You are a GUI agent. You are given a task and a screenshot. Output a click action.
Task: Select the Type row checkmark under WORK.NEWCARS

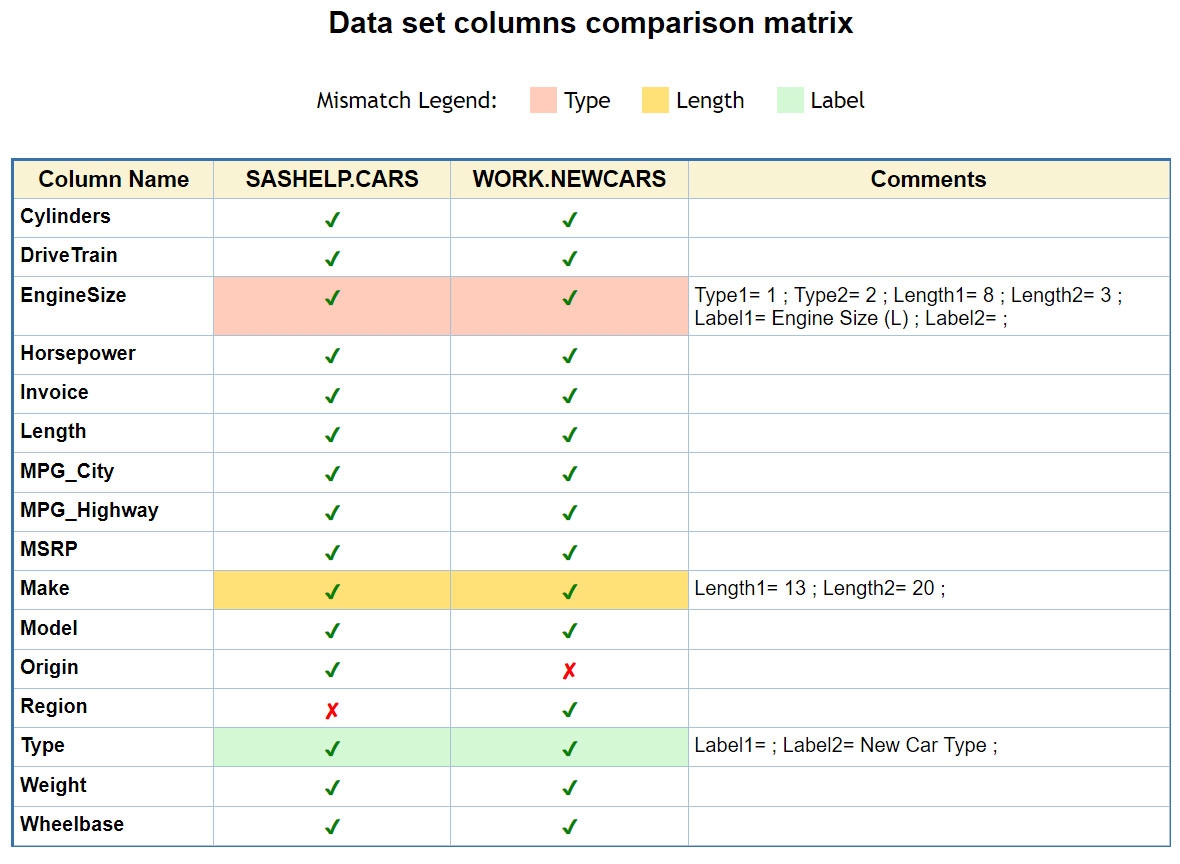[568, 746]
